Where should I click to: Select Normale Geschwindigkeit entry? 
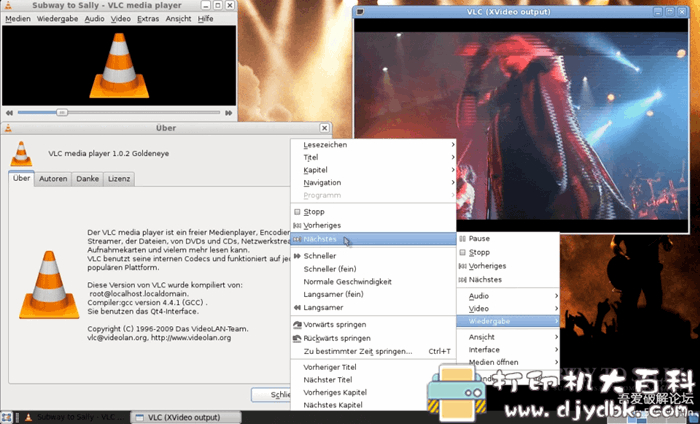pos(373,282)
